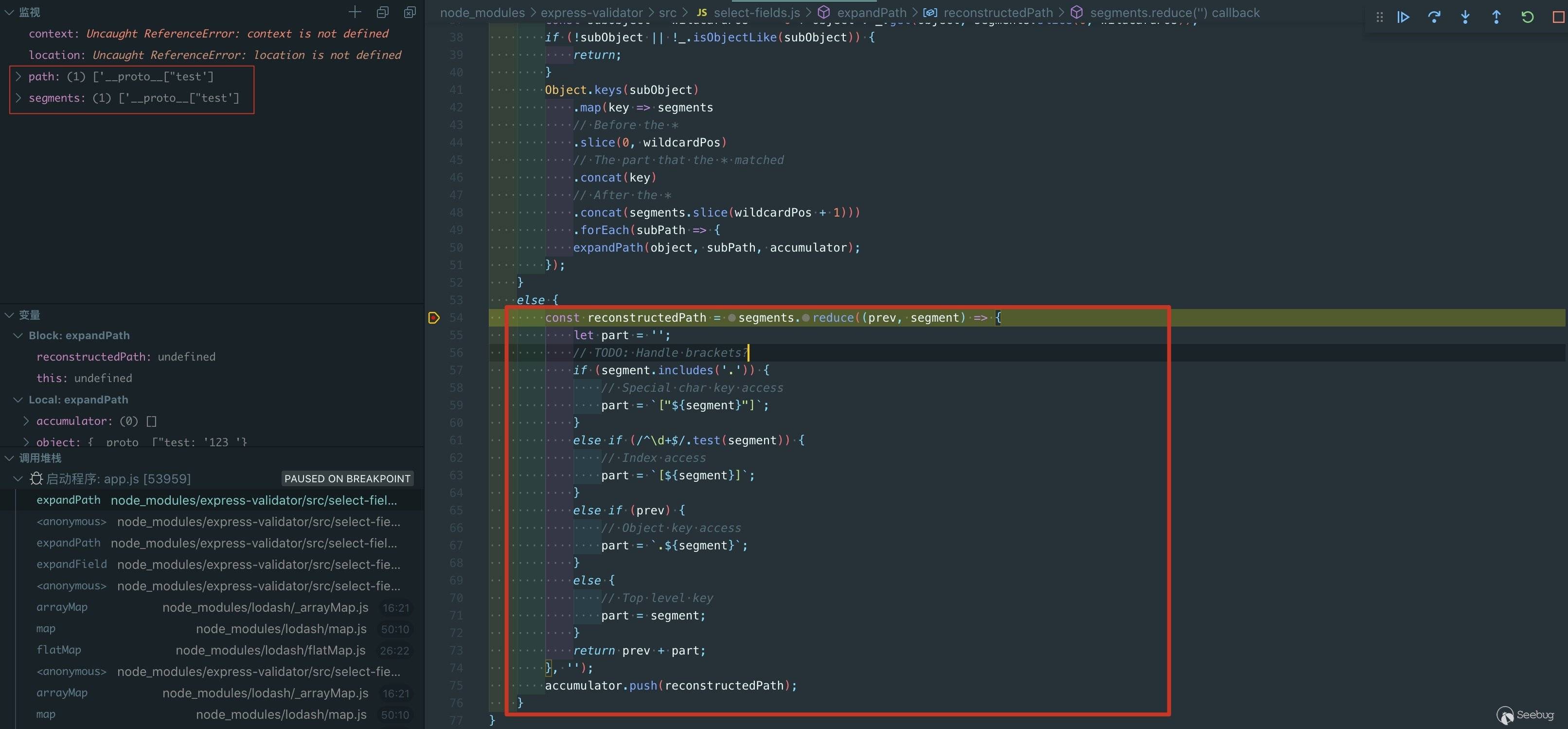This screenshot has height=729, width=1568.
Task: Continue execution in the debug toolbar
Action: (x=1404, y=17)
